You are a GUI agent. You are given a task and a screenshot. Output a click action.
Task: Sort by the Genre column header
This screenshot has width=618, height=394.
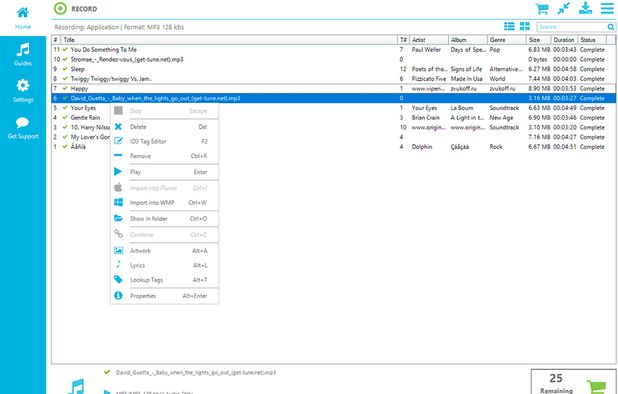[506, 39]
